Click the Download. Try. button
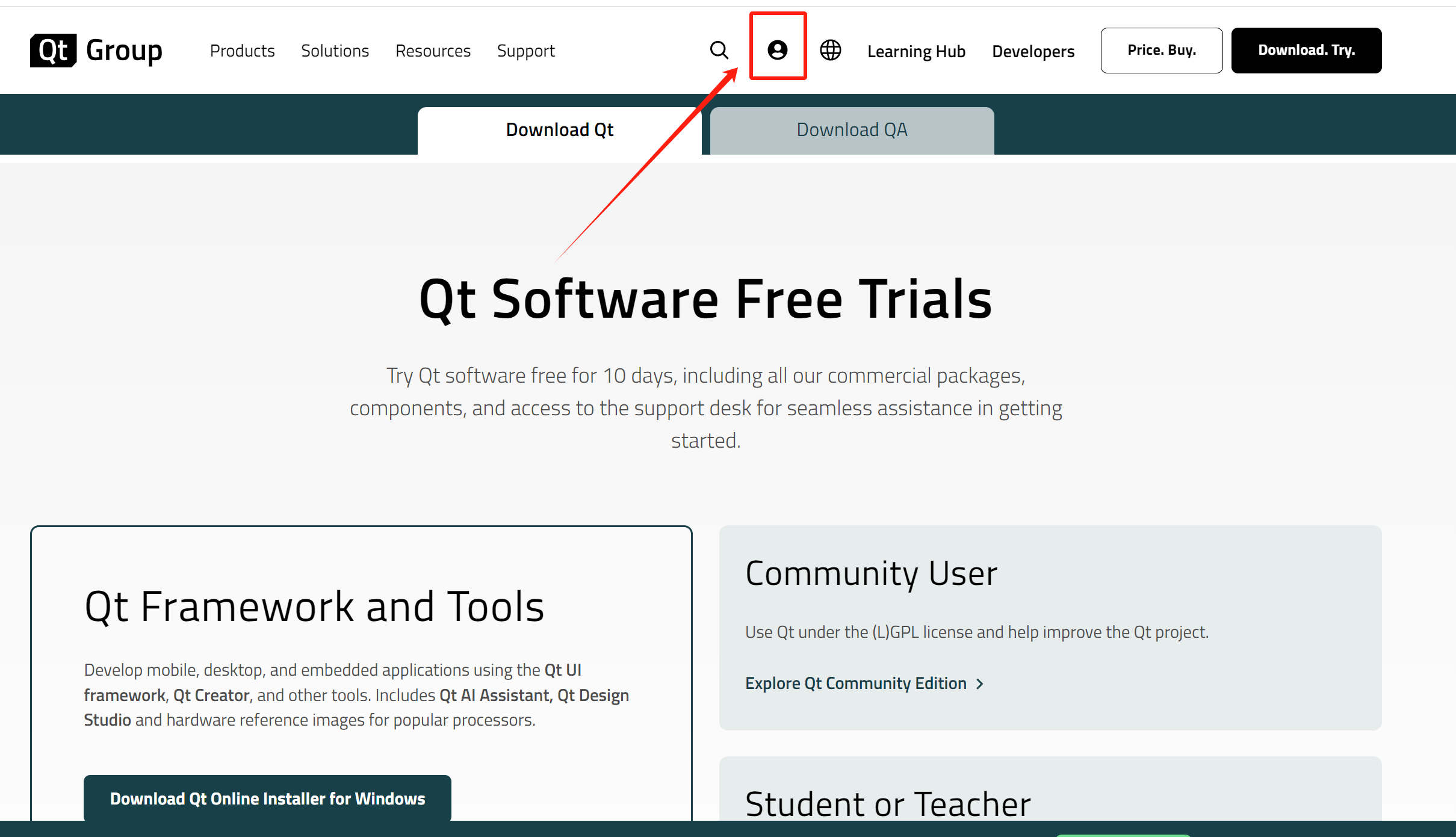 pyautogui.click(x=1306, y=50)
